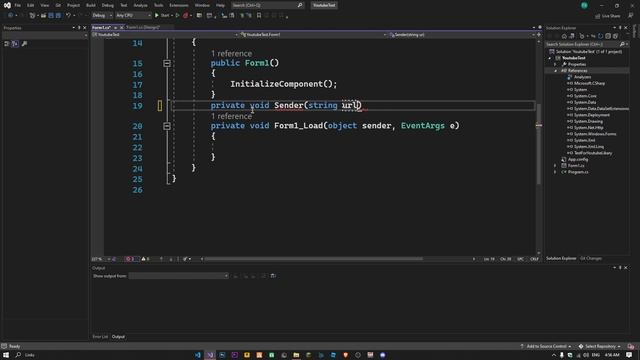Image resolution: width=640 pixels, height=360 pixels.
Task: Select the Microsoft.CSharp reference
Action: (x=589, y=83)
